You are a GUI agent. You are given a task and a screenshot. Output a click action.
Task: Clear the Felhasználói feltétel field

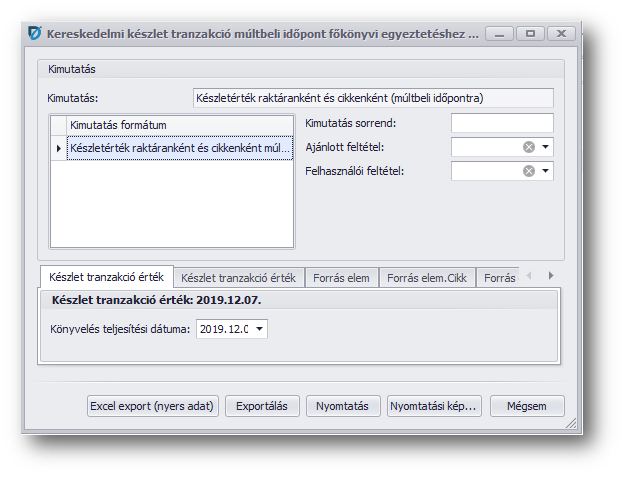pos(528,171)
